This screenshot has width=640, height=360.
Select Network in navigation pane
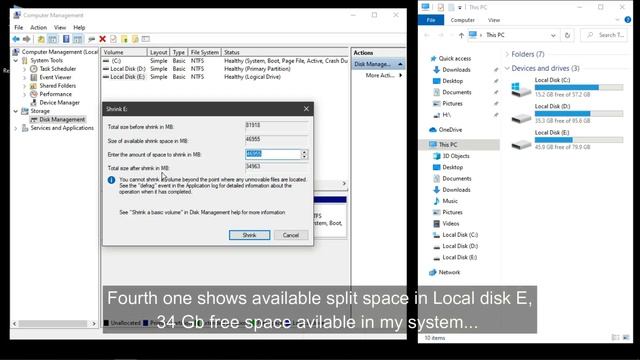449,272
